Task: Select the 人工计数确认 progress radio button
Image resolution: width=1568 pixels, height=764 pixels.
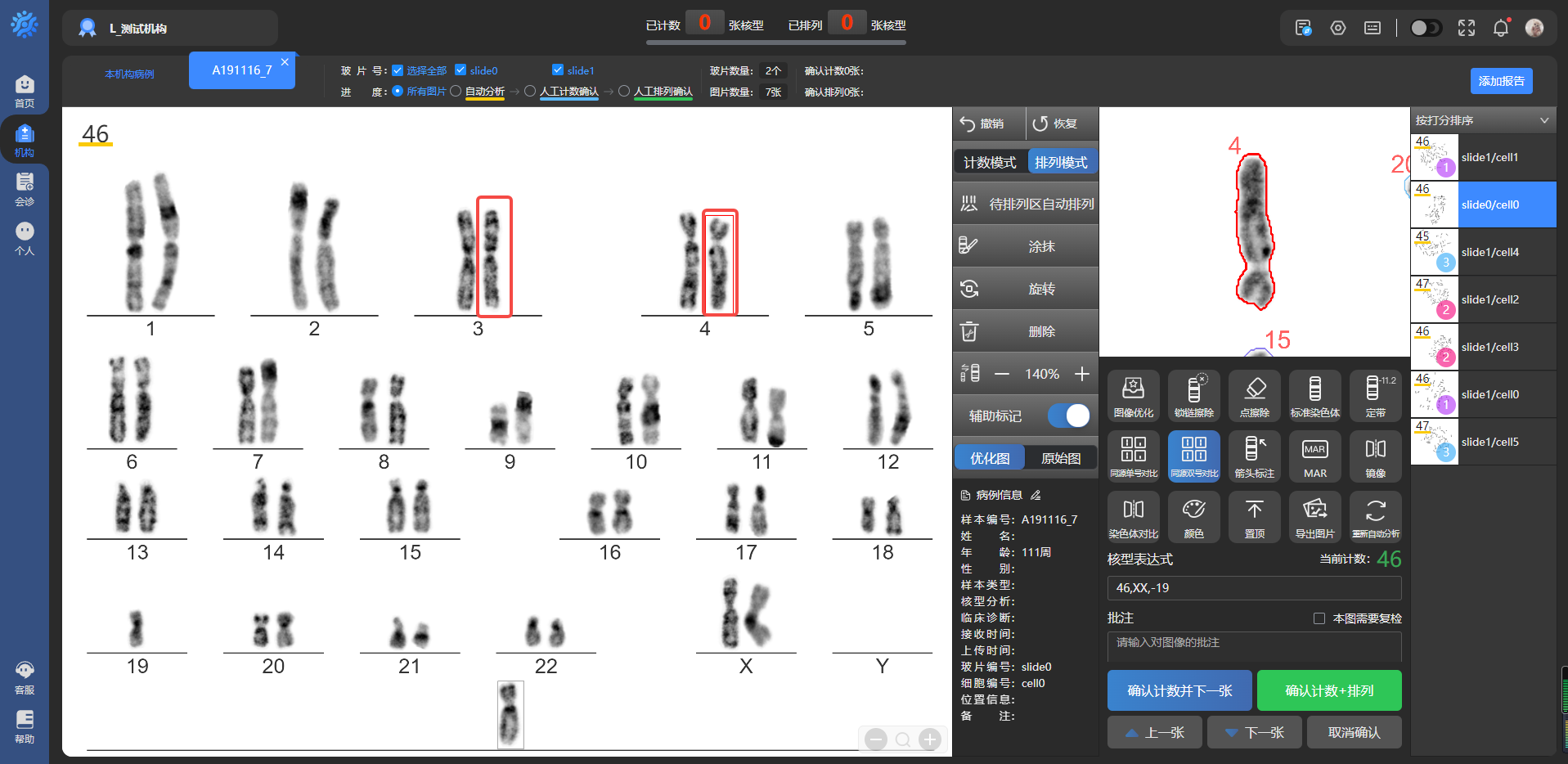Action: point(530,92)
